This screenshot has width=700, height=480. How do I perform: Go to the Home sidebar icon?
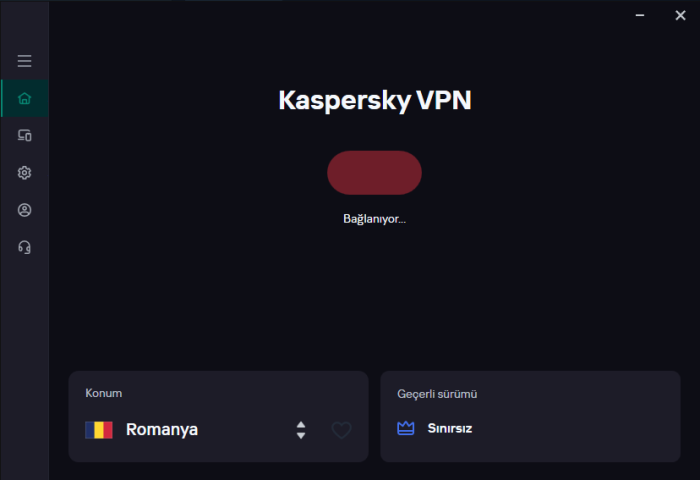coord(25,98)
